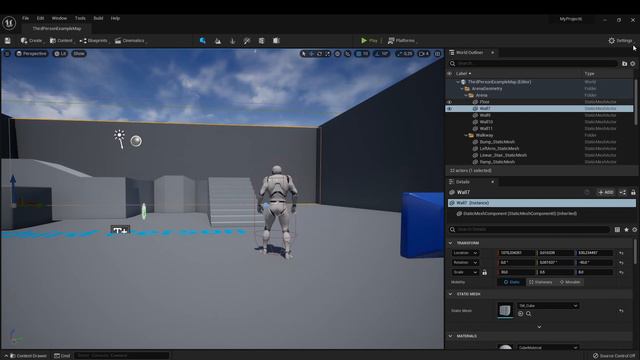The width and height of the screenshot is (640, 360).
Task: Choose the Select objects tool in viewport
Action: pos(304,53)
